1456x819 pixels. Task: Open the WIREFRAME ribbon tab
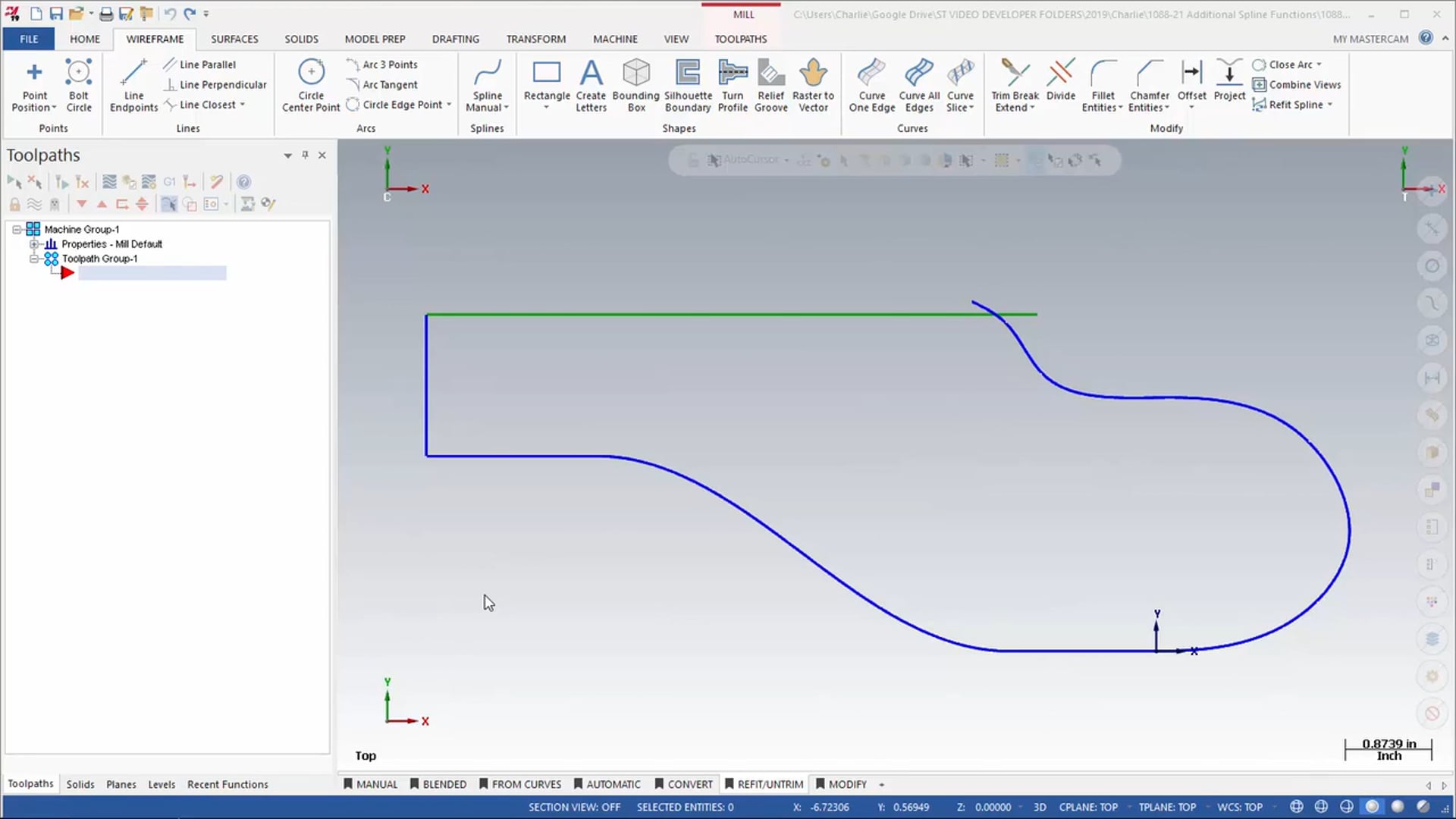155,39
